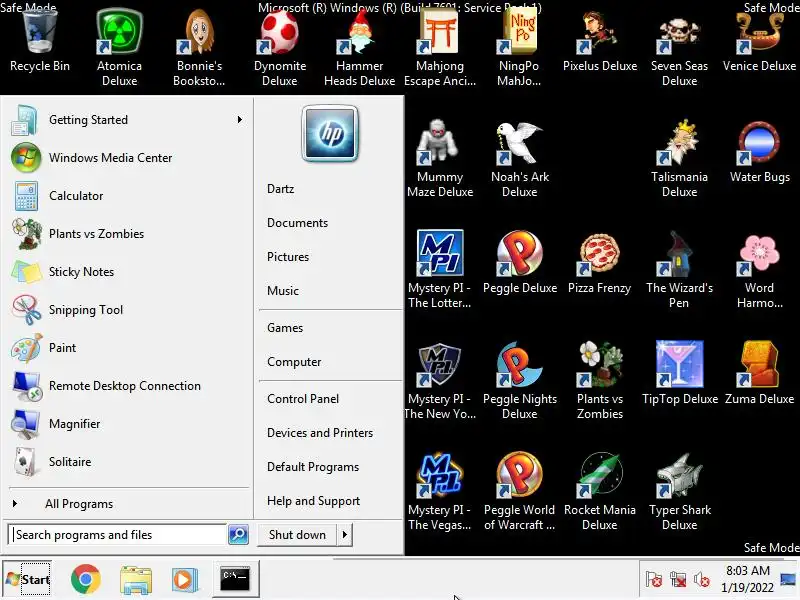Open Computer link in Start menu

[x=294, y=362]
